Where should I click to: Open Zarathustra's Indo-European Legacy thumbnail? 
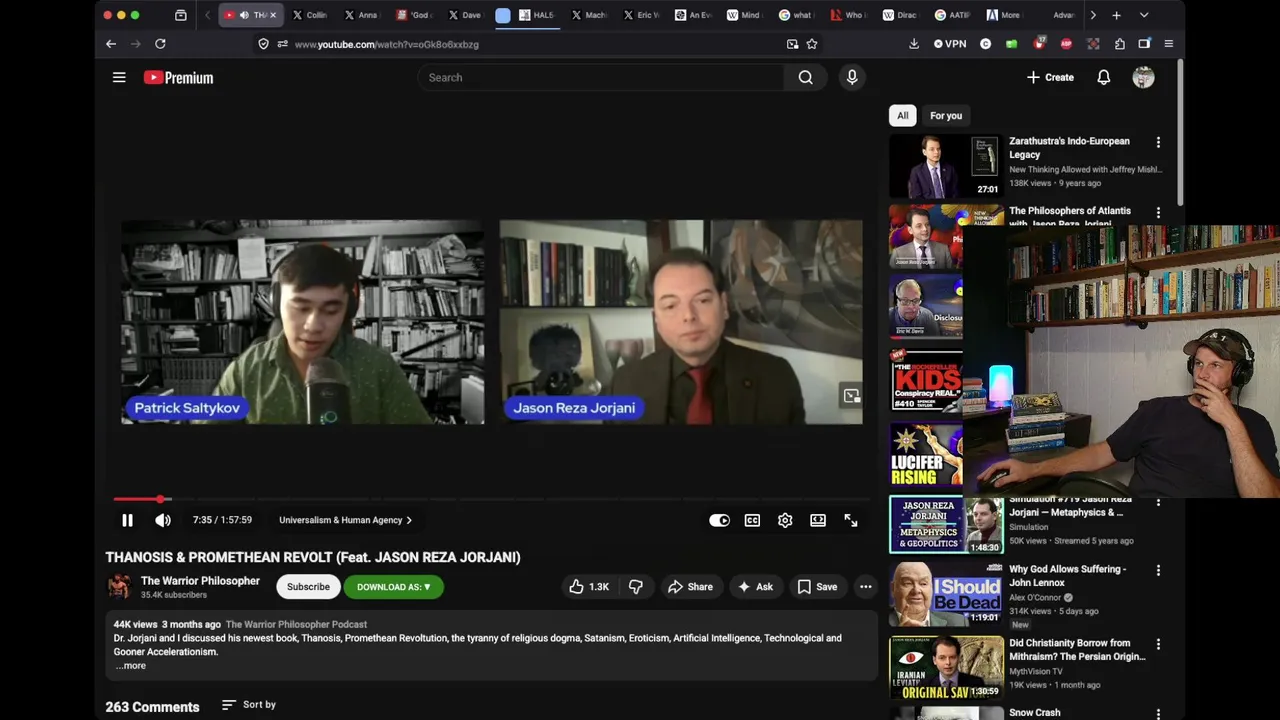946,165
